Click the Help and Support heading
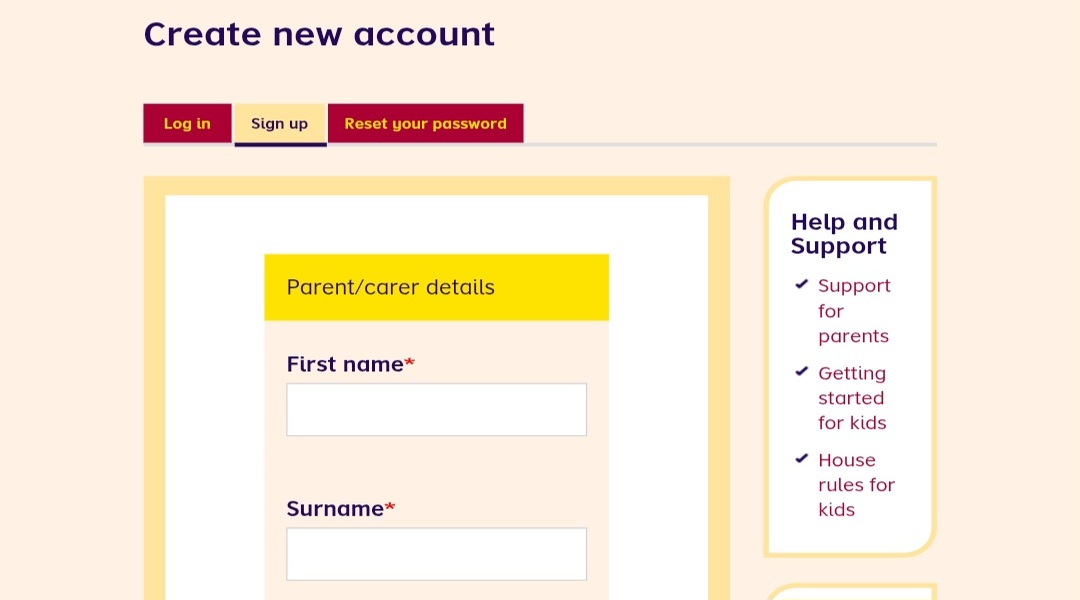The width and height of the screenshot is (1080, 600). click(844, 234)
